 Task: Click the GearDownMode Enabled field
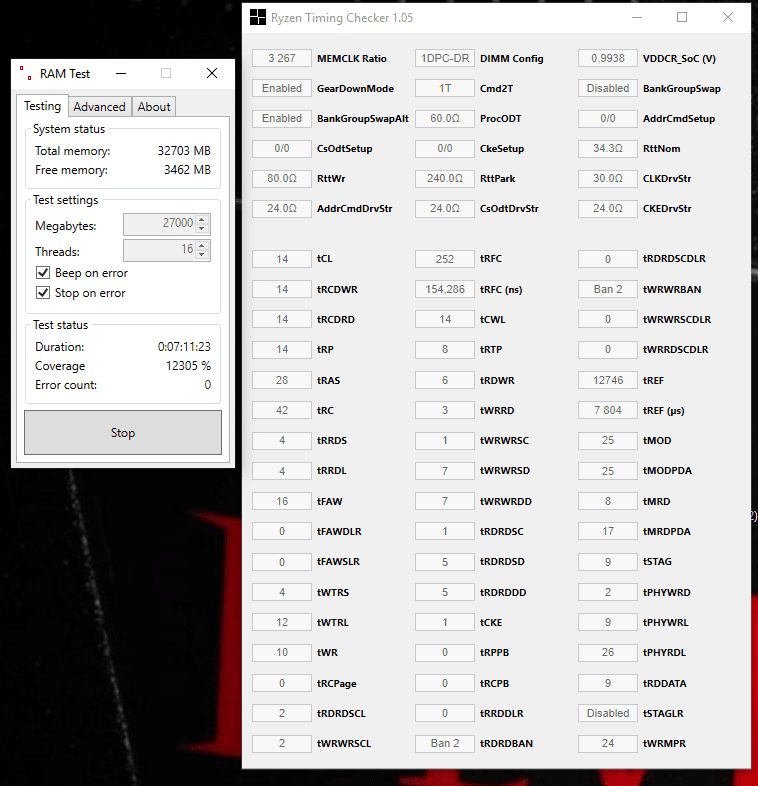(282, 88)
